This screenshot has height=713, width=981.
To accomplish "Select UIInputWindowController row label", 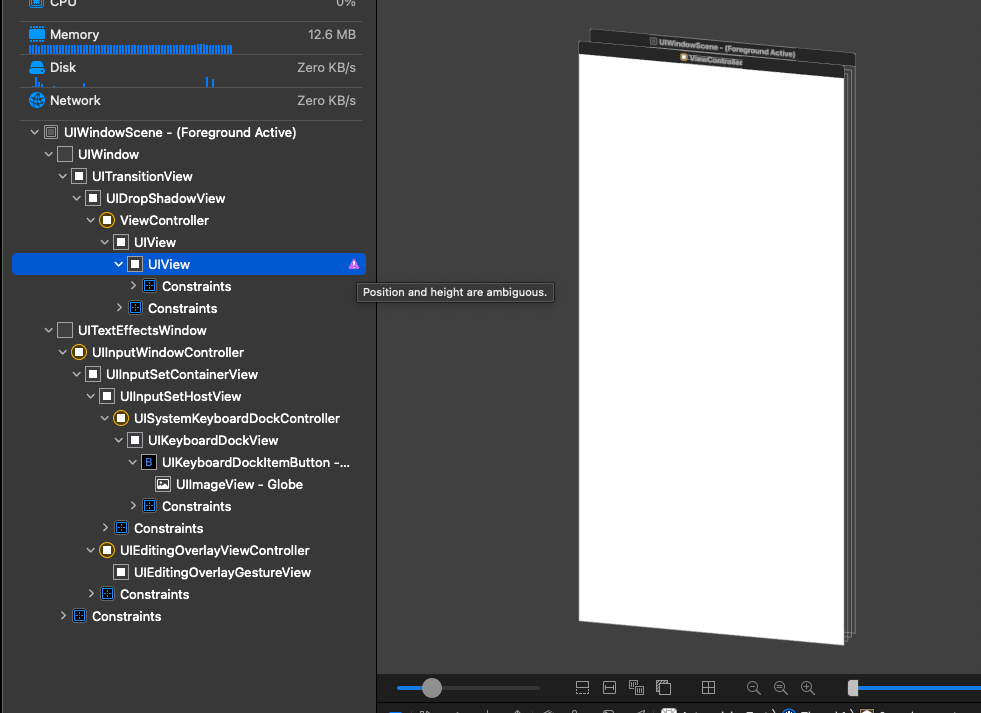I will pyautogui.click(x=168, y=352).
